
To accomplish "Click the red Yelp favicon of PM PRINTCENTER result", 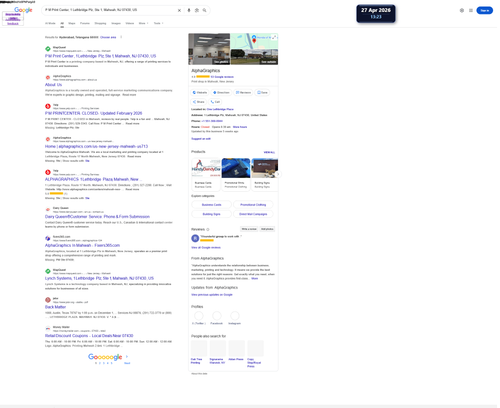I will pos(48,106).
